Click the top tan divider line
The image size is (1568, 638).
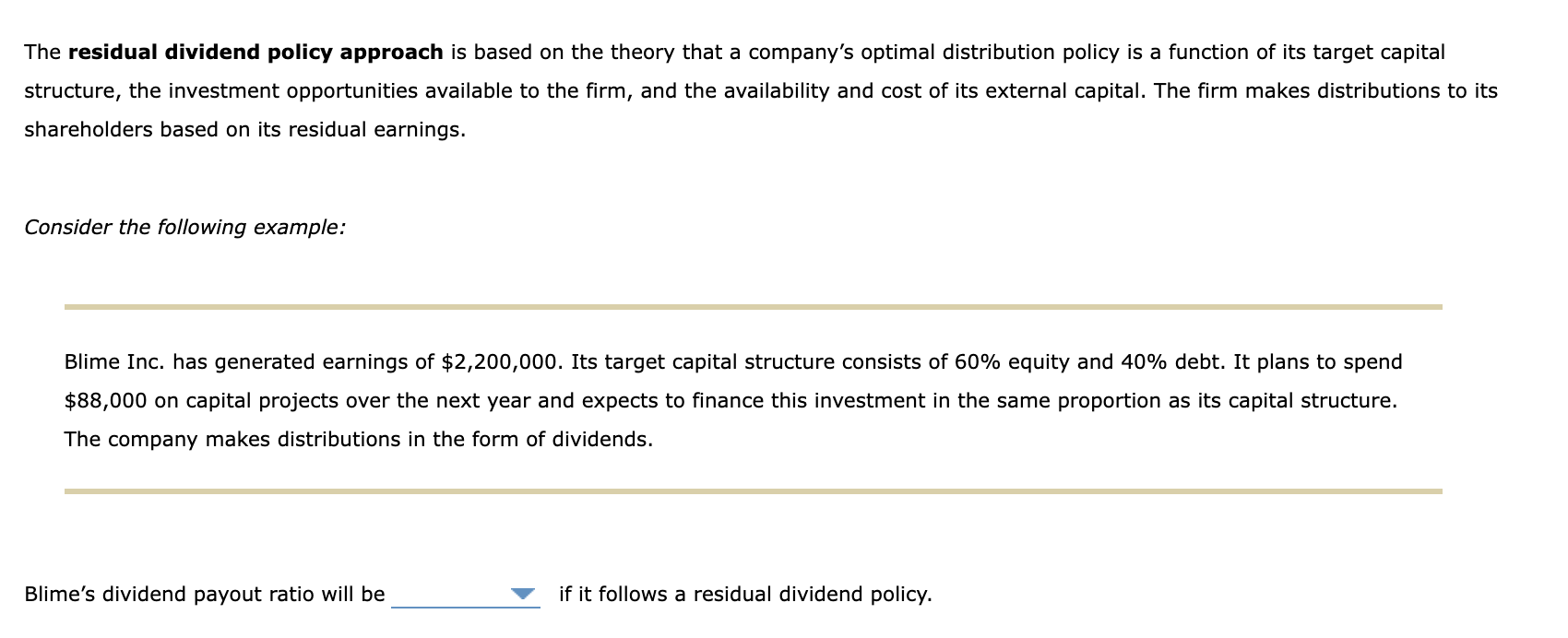tap(752, 303)
